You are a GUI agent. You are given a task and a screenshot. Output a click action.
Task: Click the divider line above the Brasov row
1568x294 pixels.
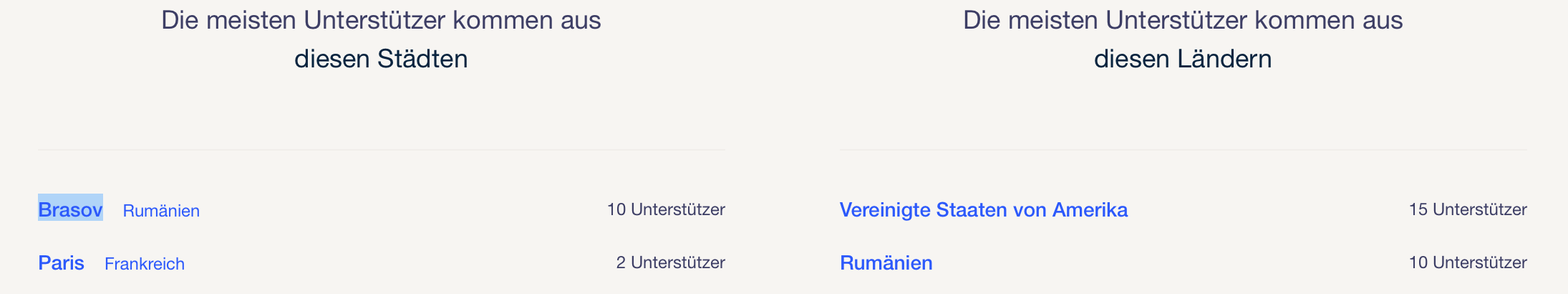(x=381, y=150)
